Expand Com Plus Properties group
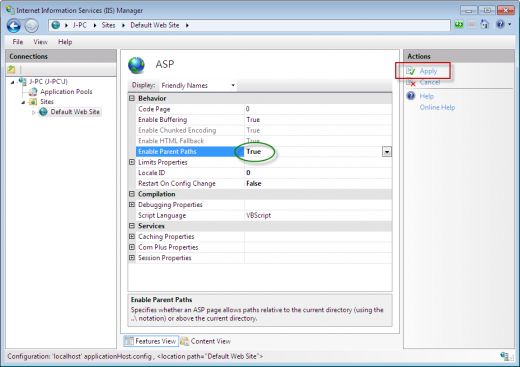The width and height of the screenshot is (520, 367). 132,247
